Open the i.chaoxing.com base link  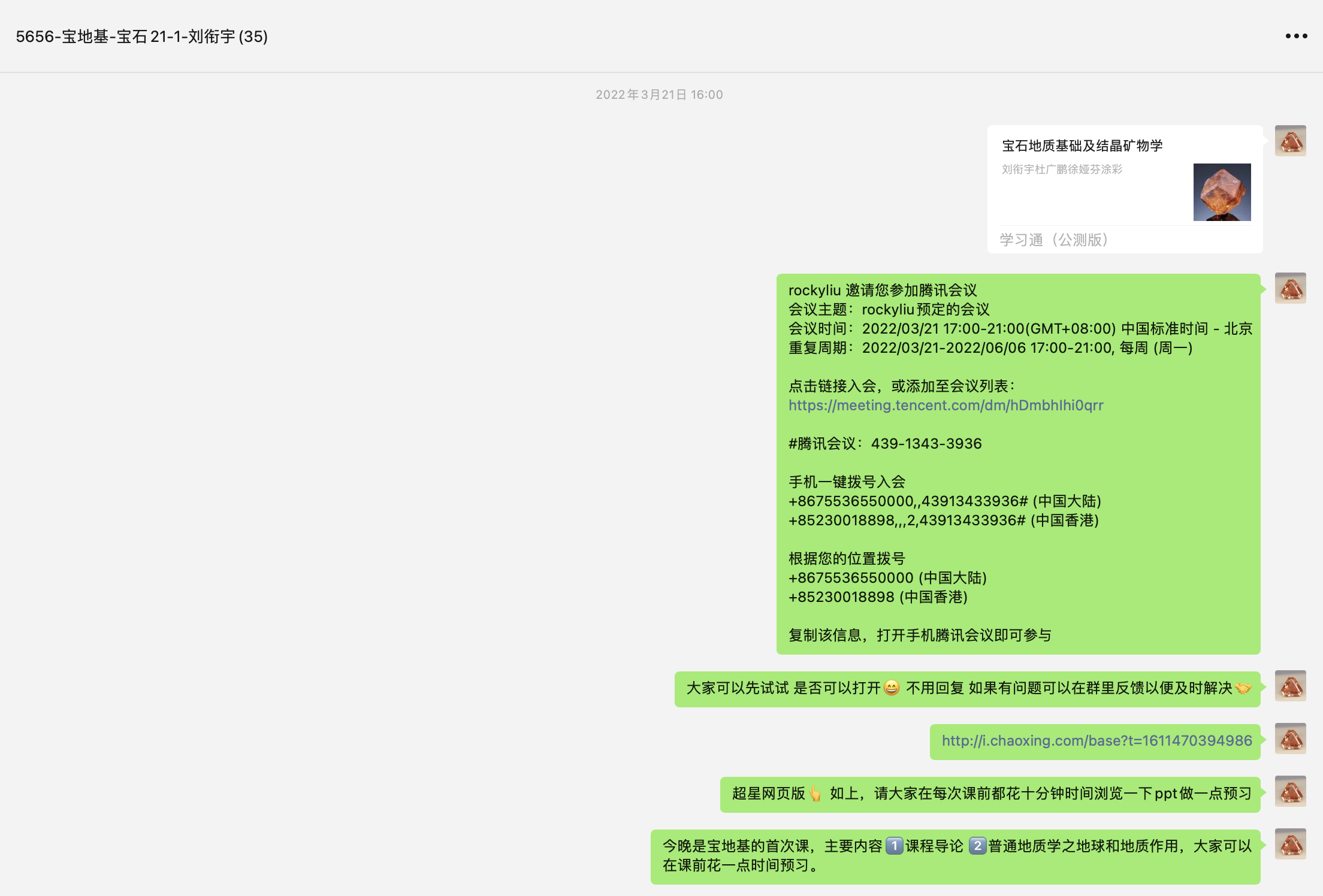(1097, 741)
